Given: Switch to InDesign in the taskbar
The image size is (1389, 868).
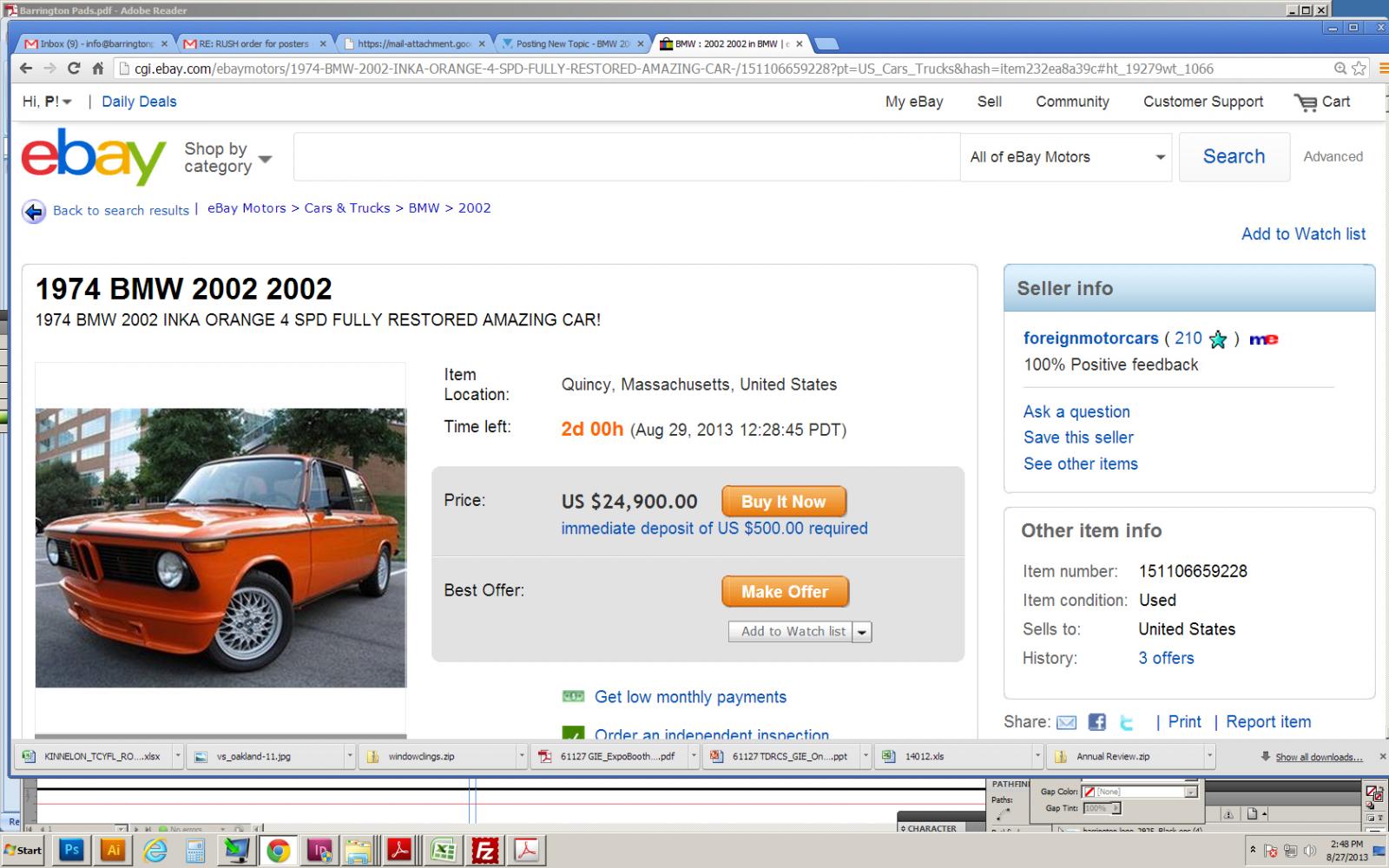Looking at the screenshot, I should (x=319, y=851).
